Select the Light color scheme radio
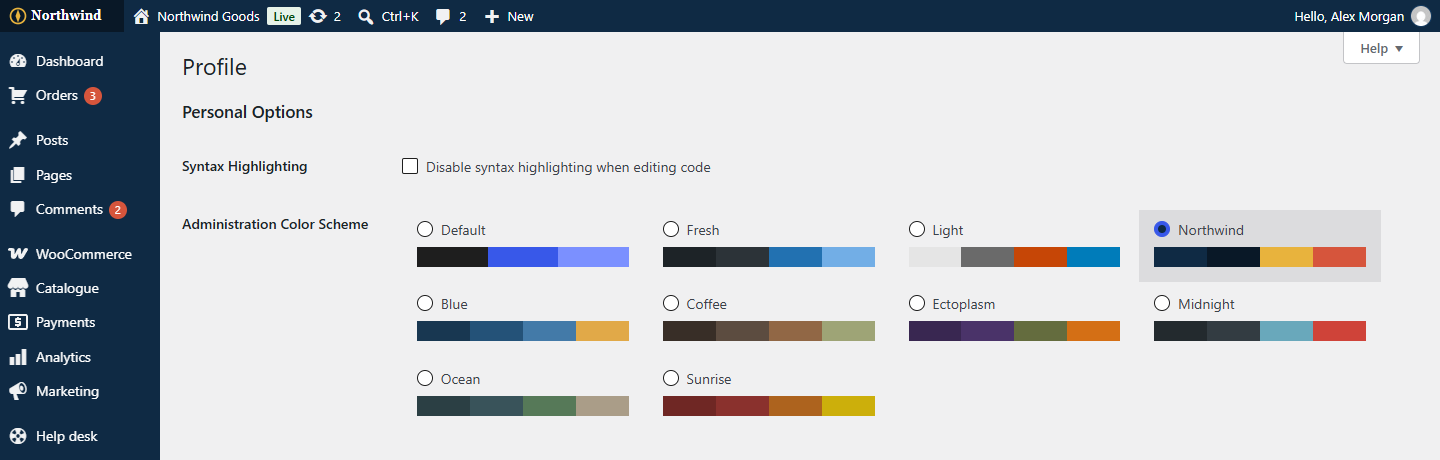 (x=917, y=229)
